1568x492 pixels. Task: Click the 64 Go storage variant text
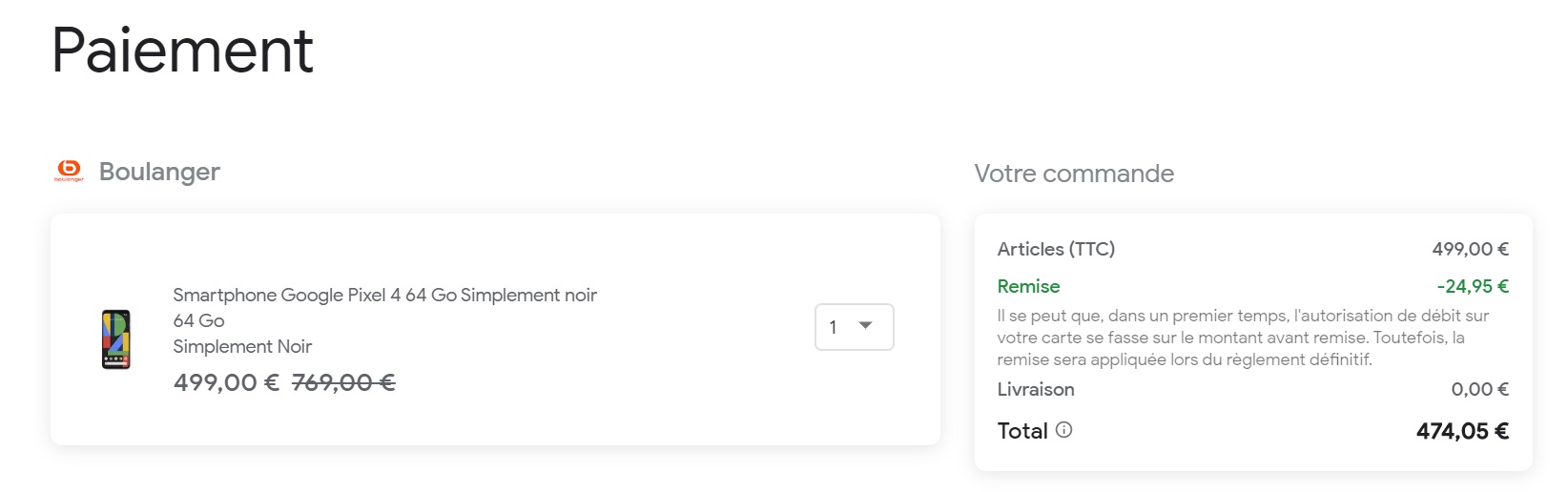pos(198,320)
